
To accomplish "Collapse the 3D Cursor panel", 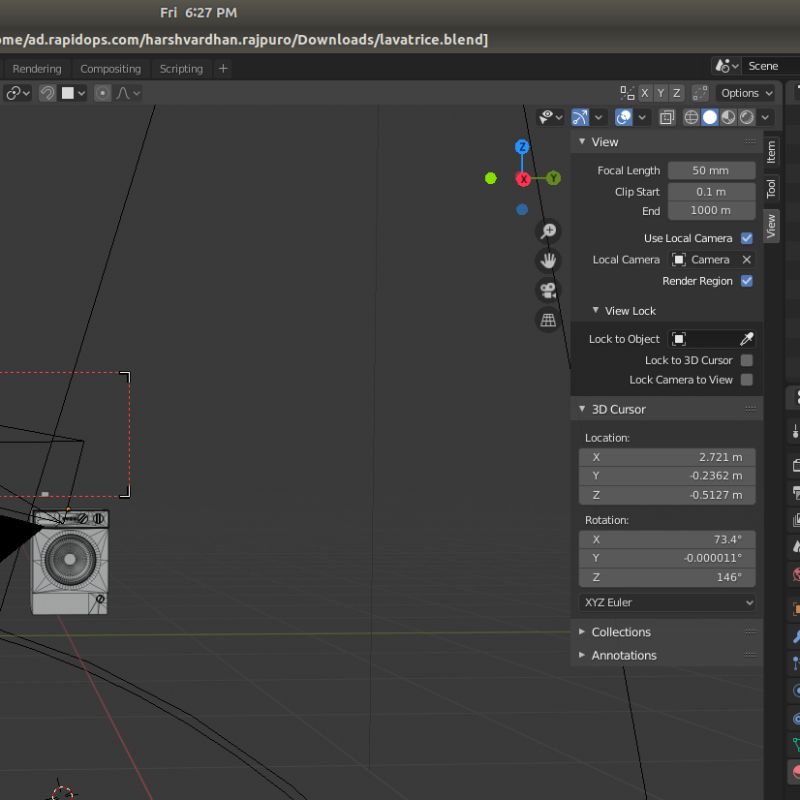I will point(582,409).
